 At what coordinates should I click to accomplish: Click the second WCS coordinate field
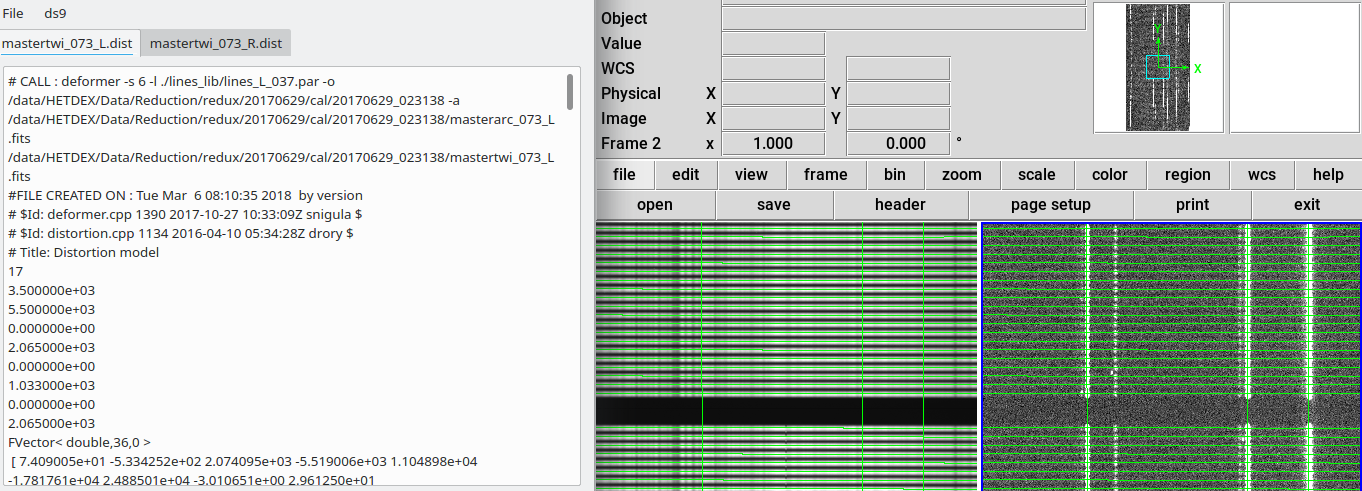[x=898, y=69]
